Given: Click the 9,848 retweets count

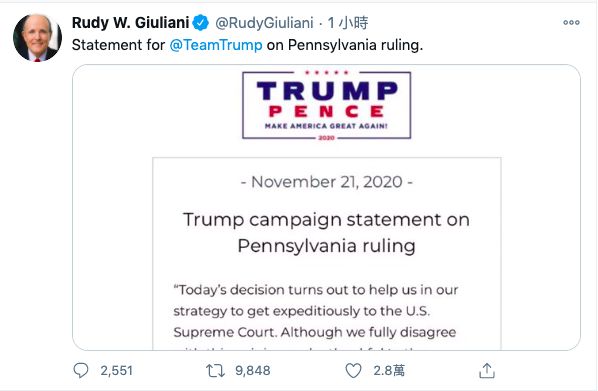Looking at the screenshot, I should 252,370.
